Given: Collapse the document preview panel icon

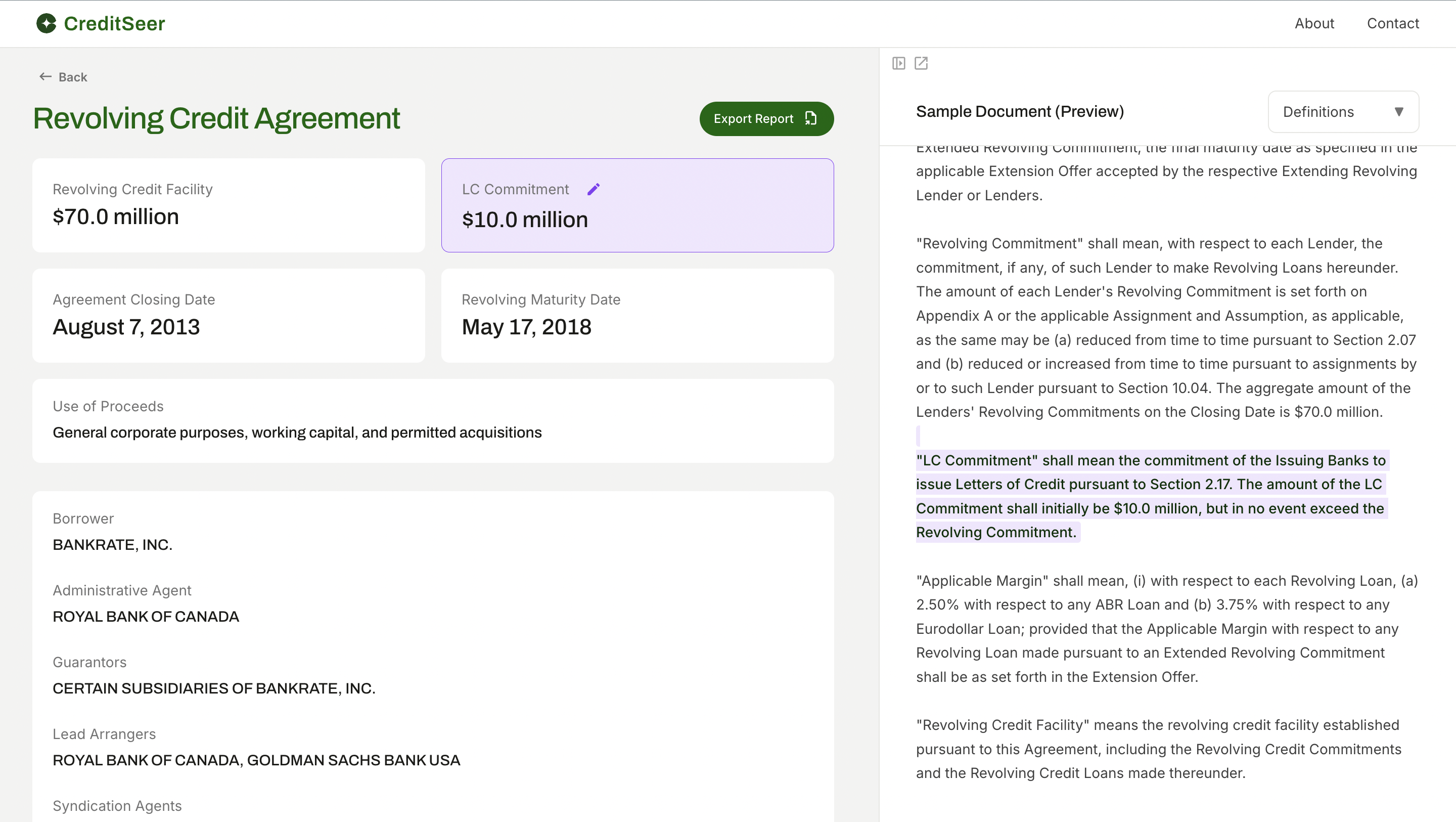Looking at the screenshot, I should point(899,63).
